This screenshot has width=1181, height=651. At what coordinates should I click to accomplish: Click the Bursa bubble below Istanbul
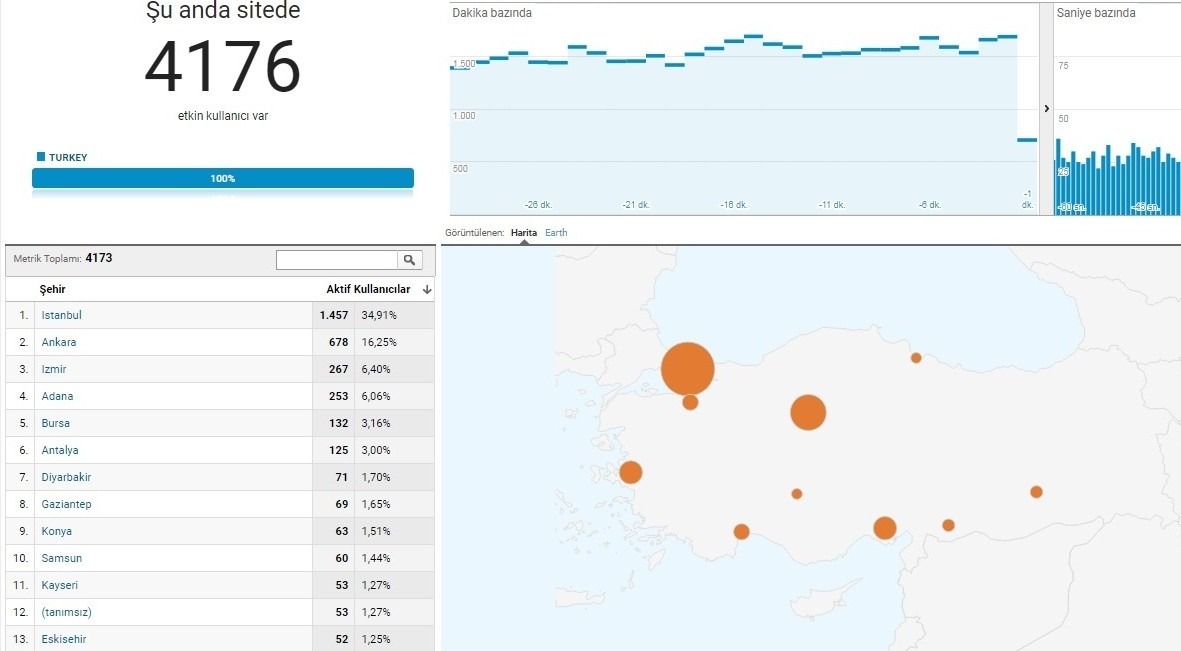tap(690, 402)
